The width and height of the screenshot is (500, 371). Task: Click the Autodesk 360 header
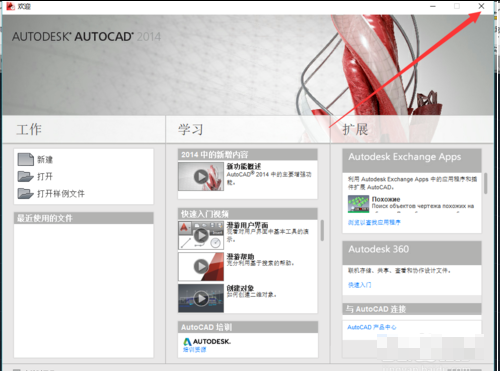coord(412,253)
